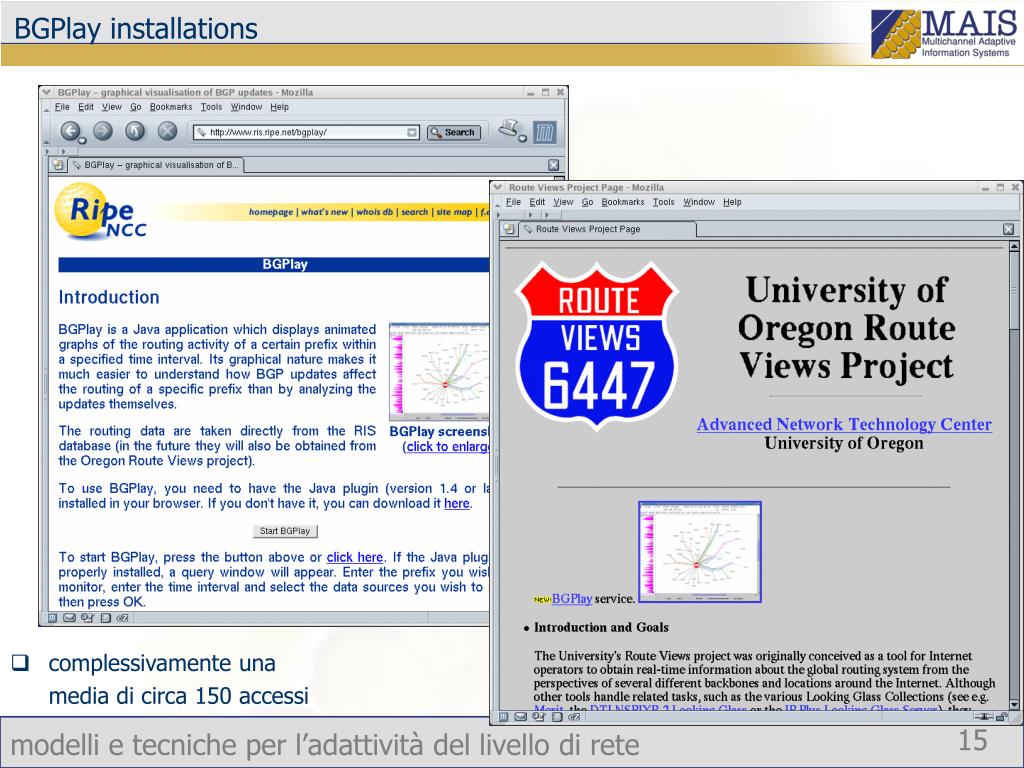1024x768 pixels.
Task: Open the chat icon in BGPlay status bar
Action: point(122,618)
